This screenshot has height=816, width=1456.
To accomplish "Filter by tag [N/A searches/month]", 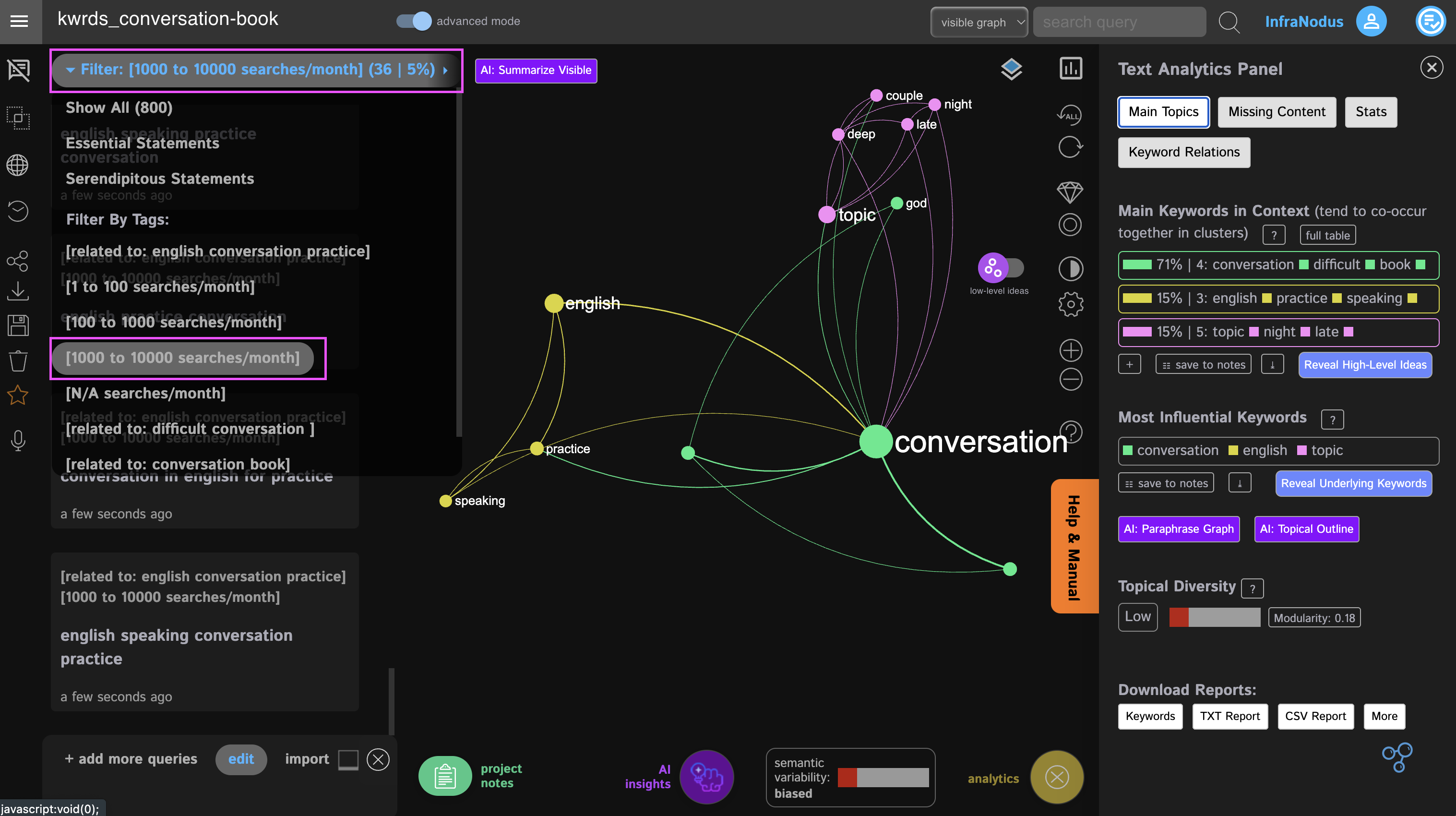I will click(146, 393).
